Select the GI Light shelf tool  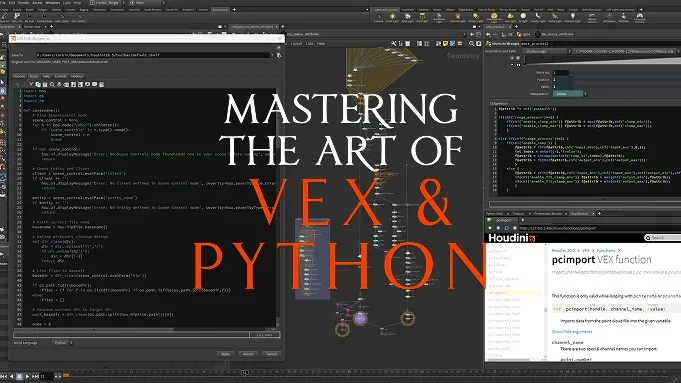tap(523, 17)
